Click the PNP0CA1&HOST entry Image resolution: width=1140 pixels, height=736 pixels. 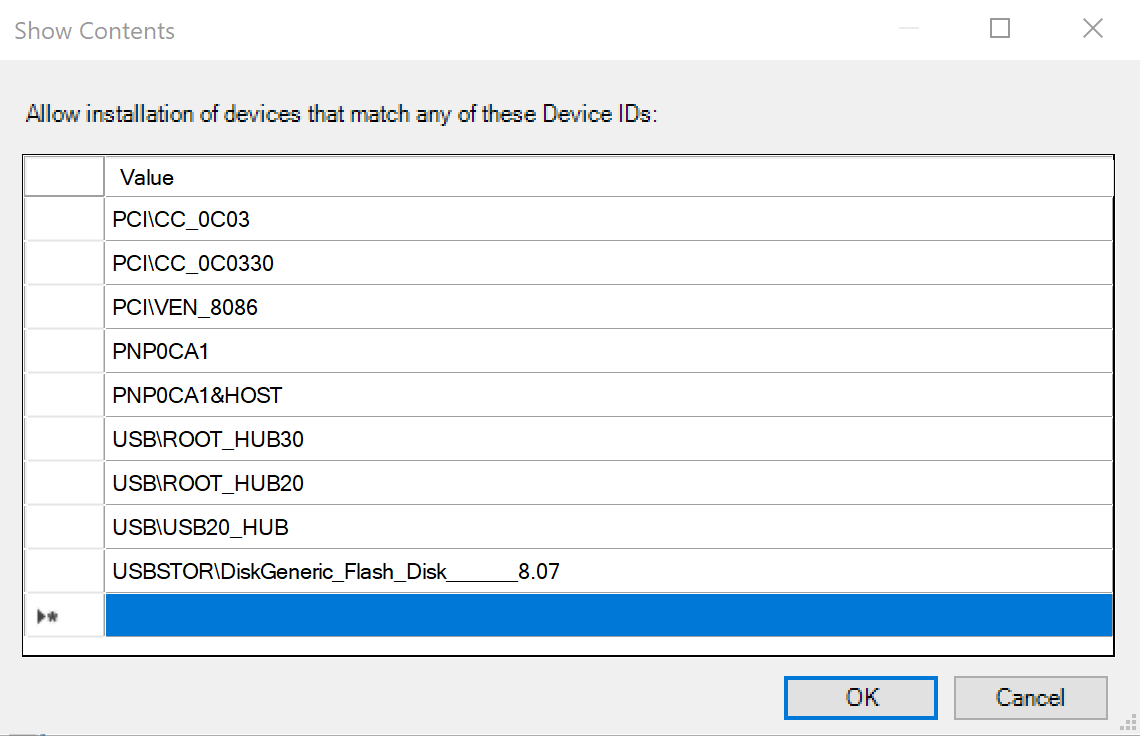click(x=608, y=395)
